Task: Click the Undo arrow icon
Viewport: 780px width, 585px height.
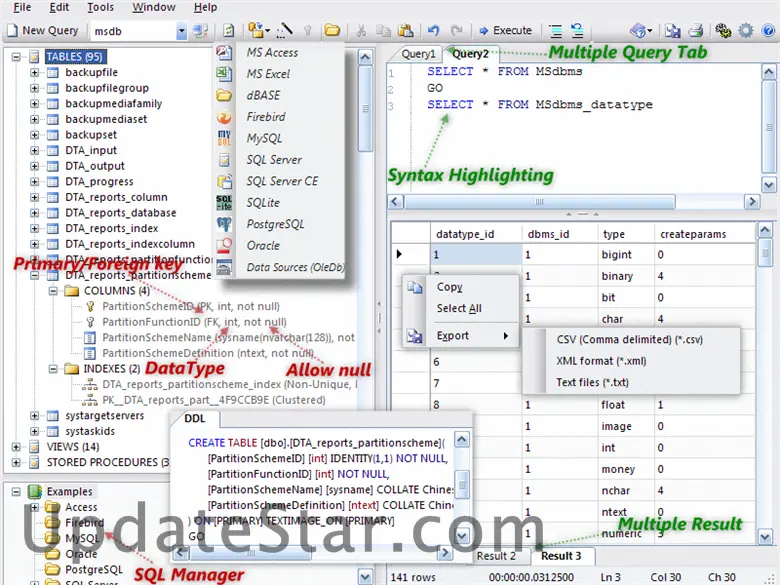Action: coord(434,31)
